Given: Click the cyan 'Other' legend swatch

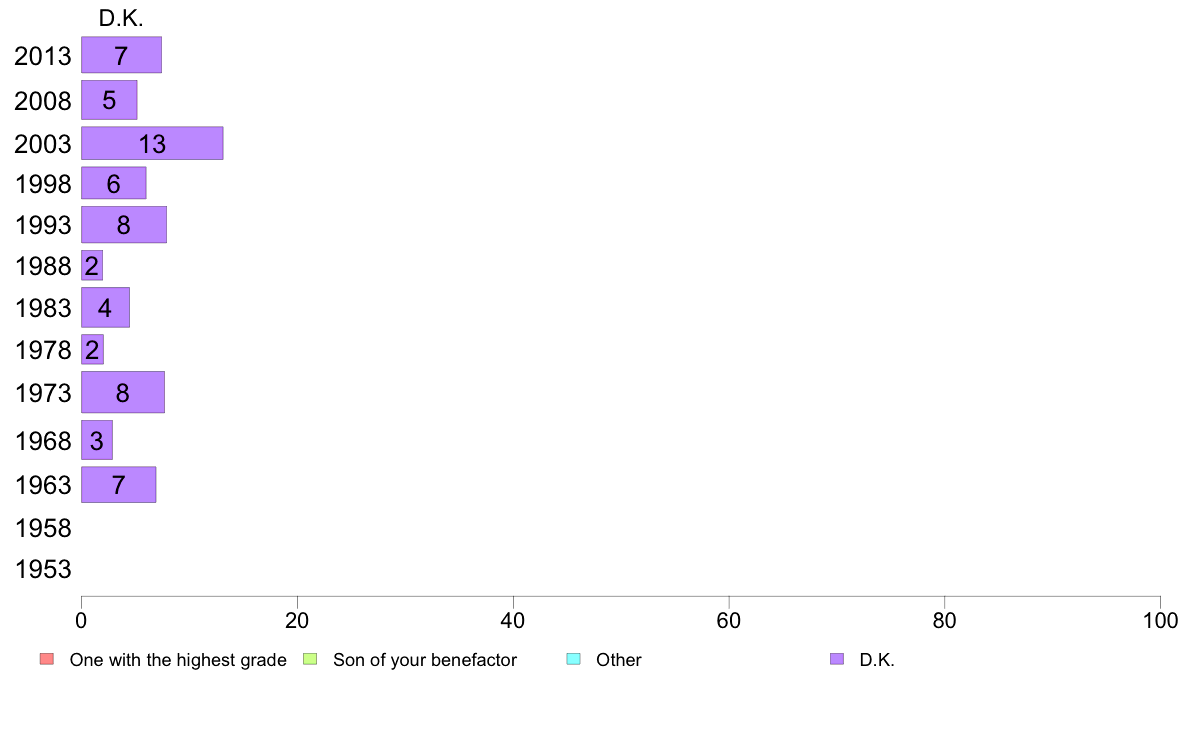Looking at the screenshot, I should (574, 659).
